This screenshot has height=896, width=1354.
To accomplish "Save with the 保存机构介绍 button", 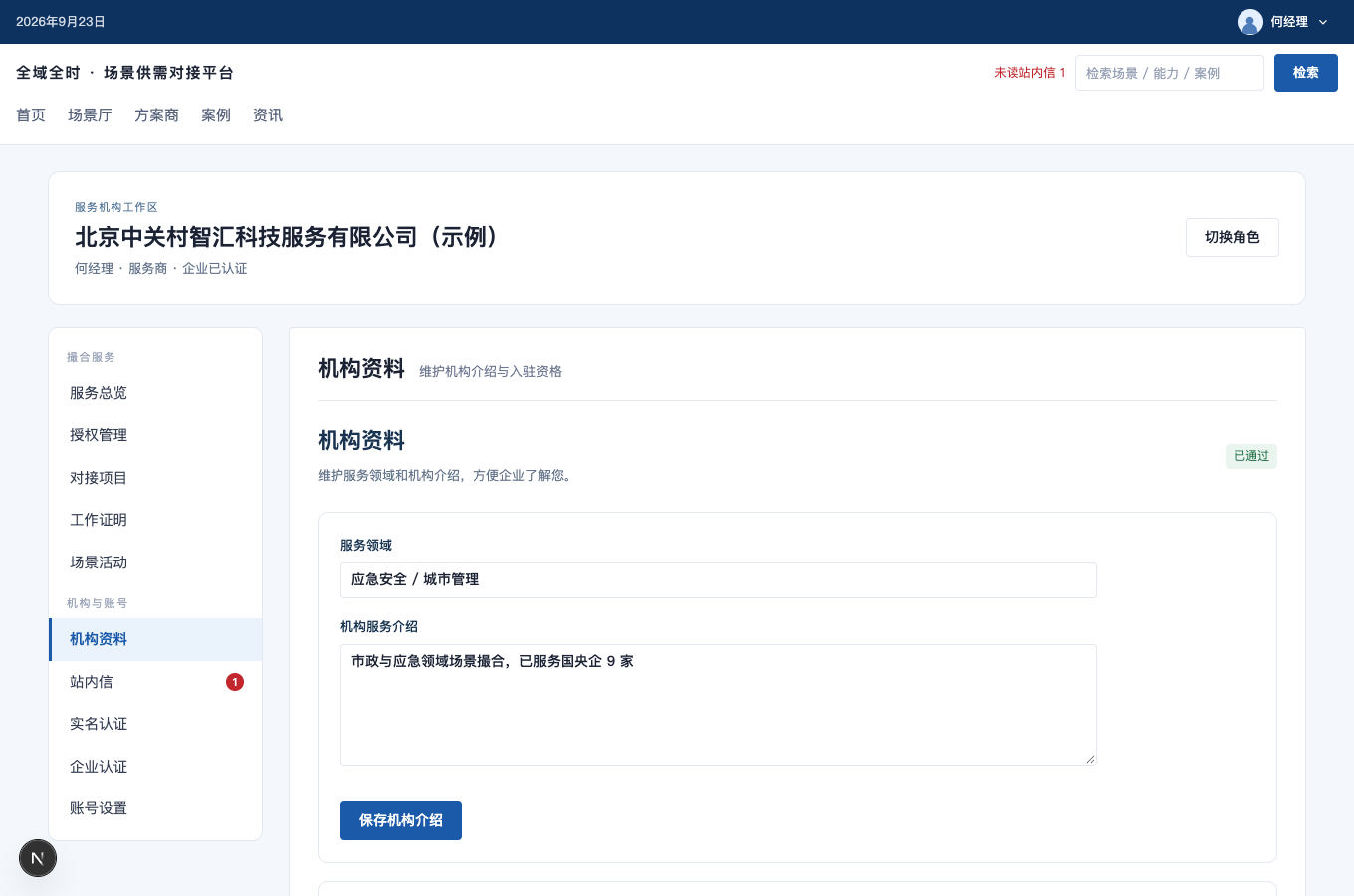I will [401, 820].
